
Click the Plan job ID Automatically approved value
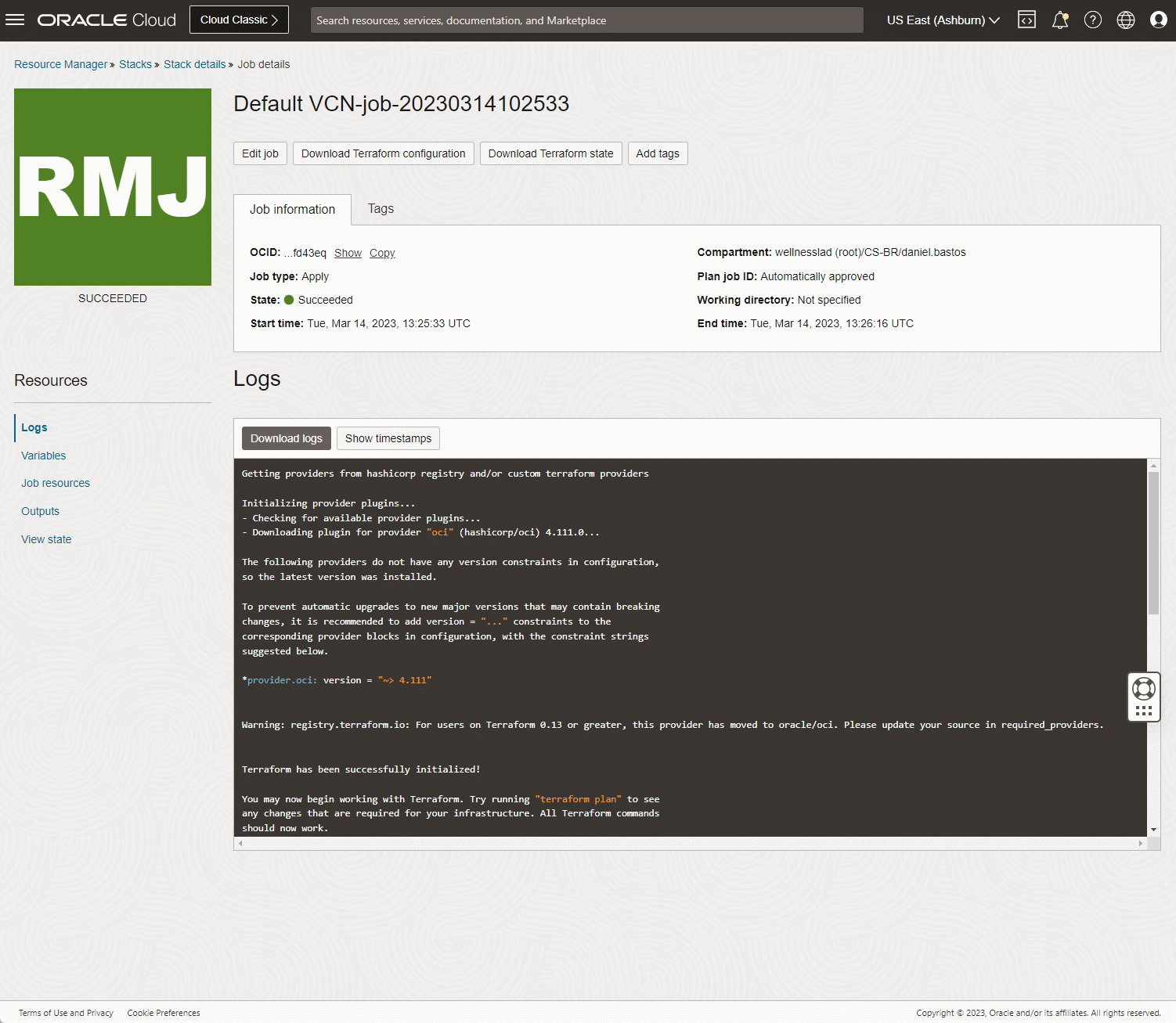(x=817, y=276)
